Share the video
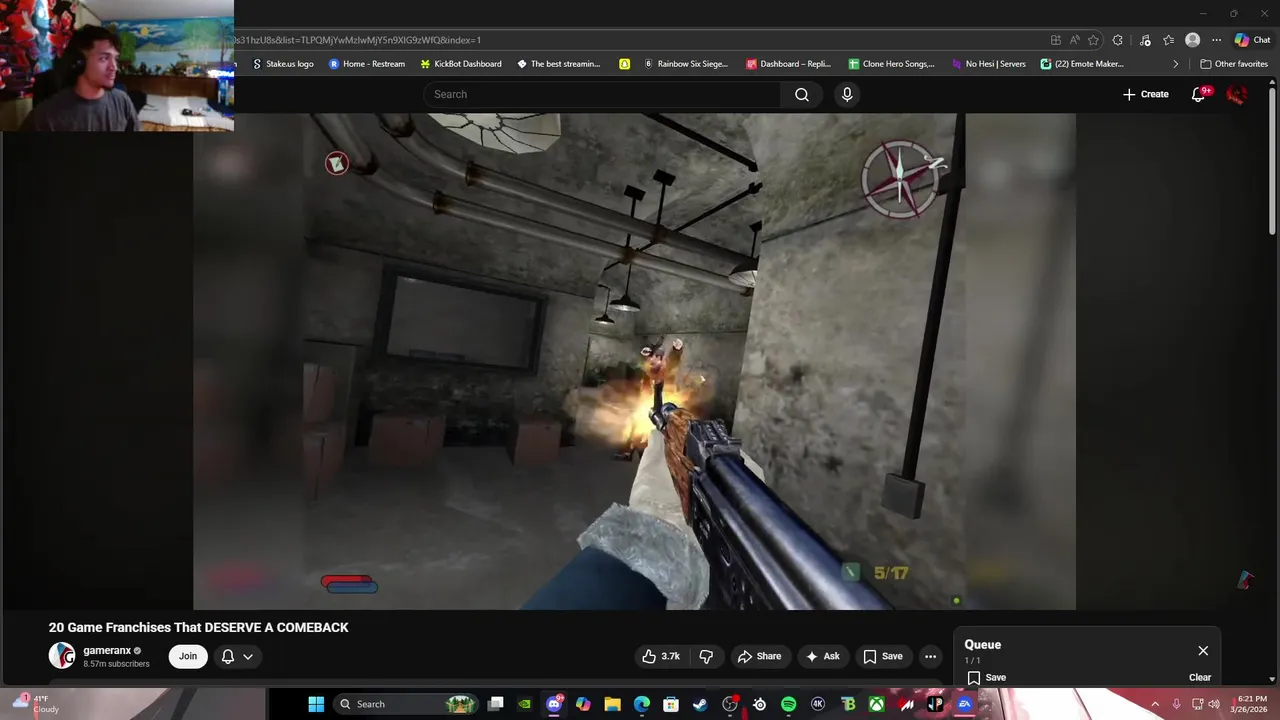Screen dimensions: 1280x720 tap(759, 656)
